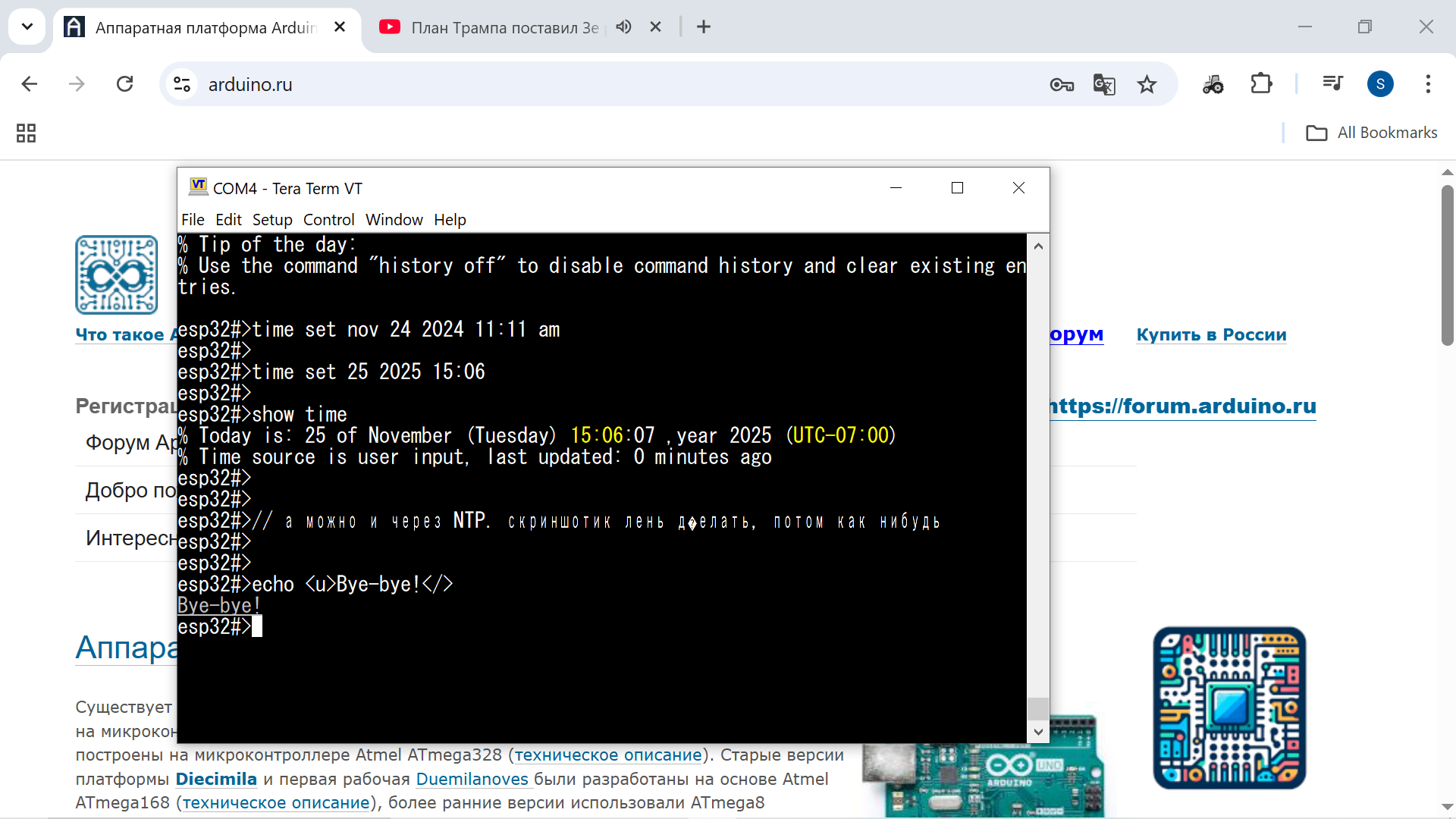Open All Bookmarks folder
1456x819 pixels.
[x=1371, y=133]
